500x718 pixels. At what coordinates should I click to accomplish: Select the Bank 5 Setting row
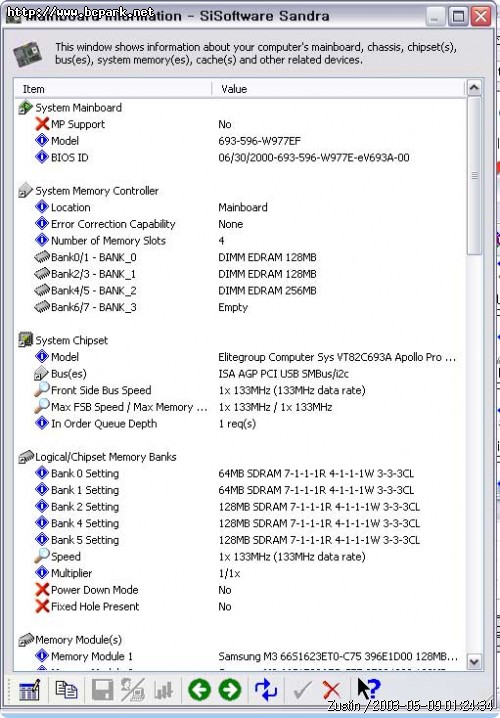[240, 539]
